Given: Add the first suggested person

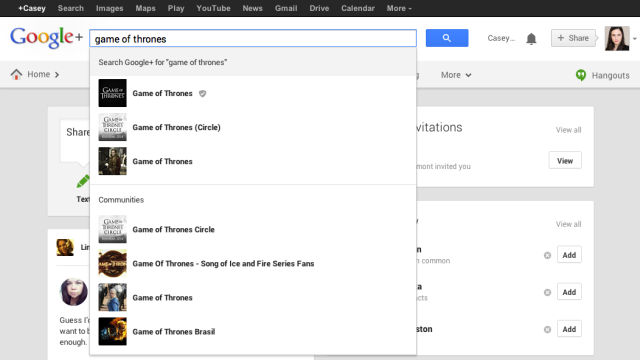Looking at the screenshot, I should point(569,255).
